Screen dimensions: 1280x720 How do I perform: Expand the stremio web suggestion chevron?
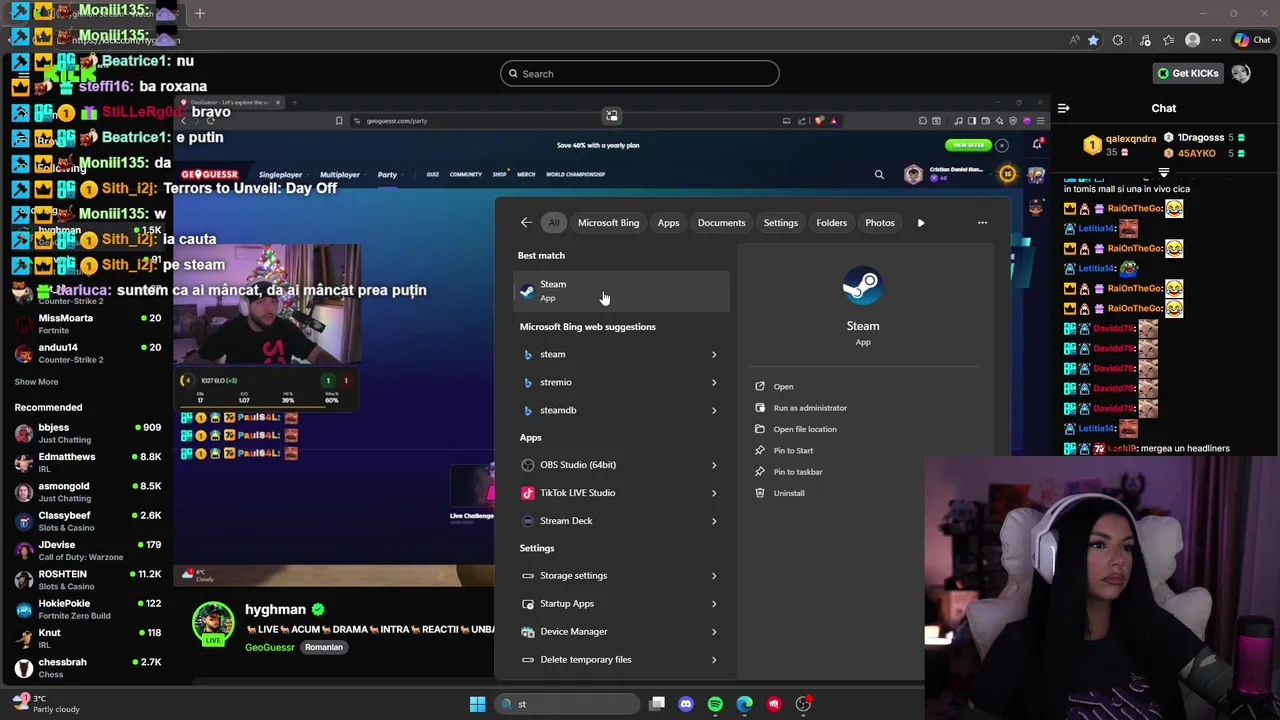(x=714, y=382)
